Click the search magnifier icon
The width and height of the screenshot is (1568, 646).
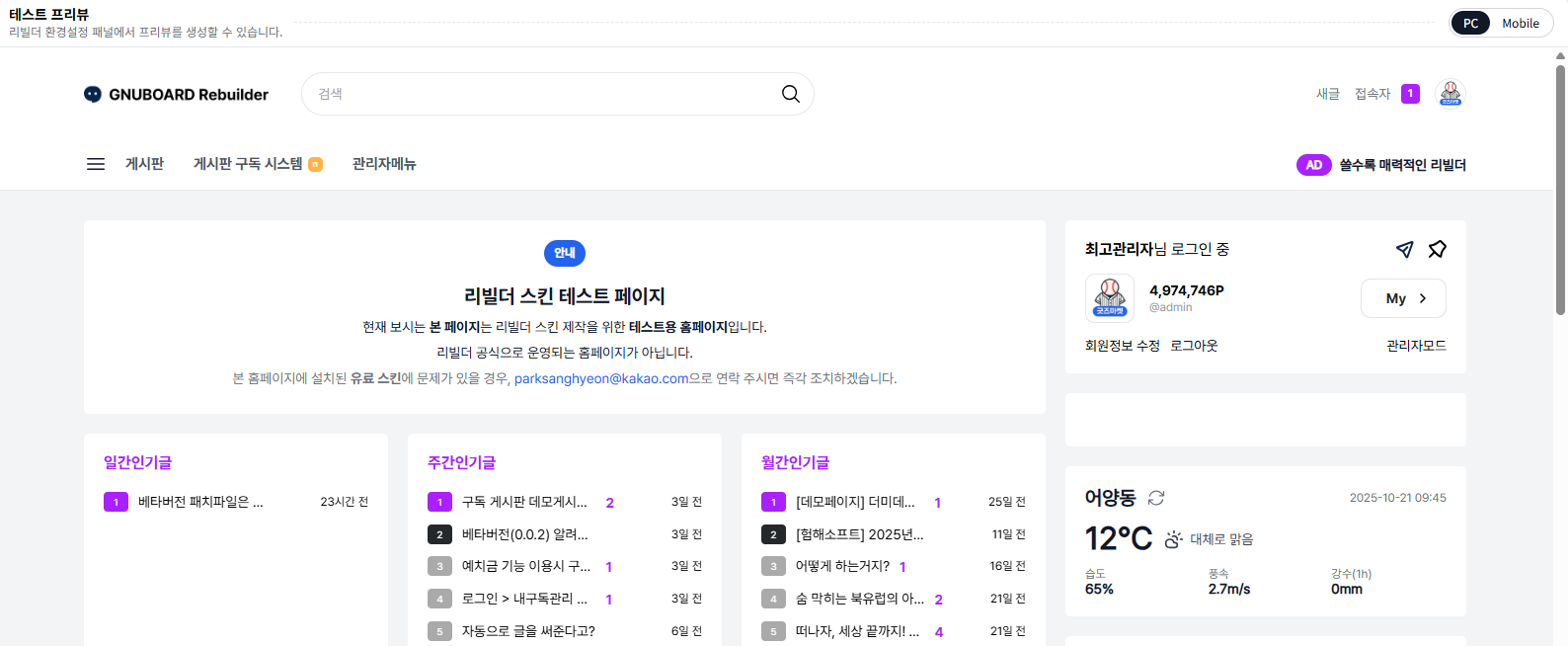coord(790,94)
